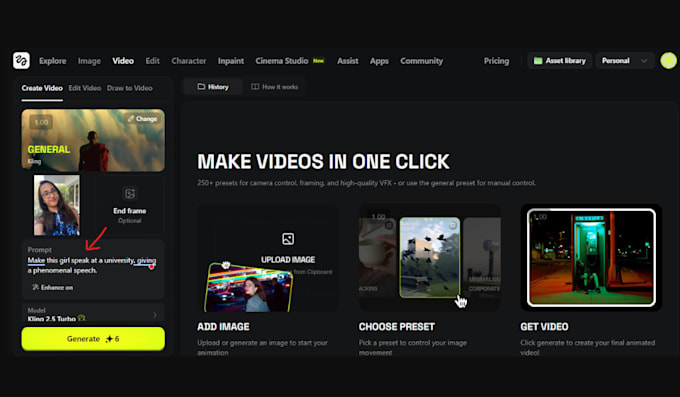Click into the Prompt text field

click(92, 265)
